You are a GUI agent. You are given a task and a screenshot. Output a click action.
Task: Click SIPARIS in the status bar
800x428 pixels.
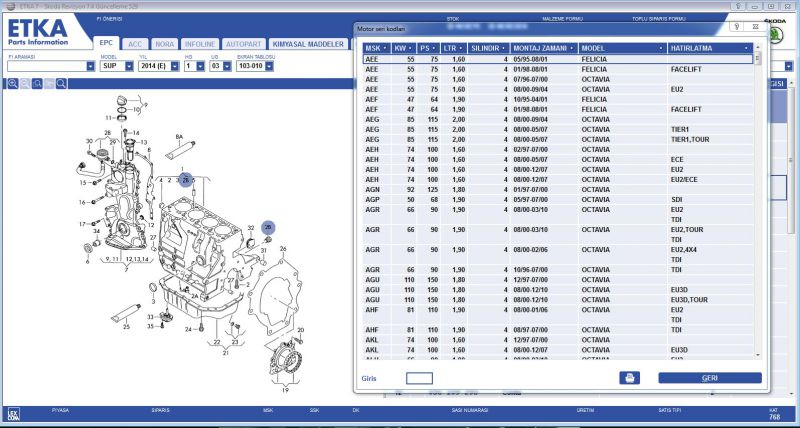click(x=160, y=410)
